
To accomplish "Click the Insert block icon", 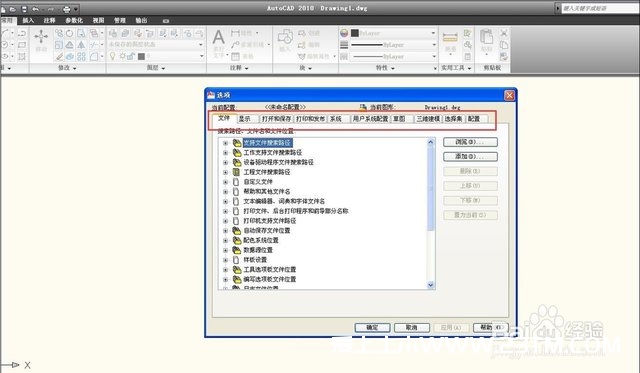I will (x=285, y=38).
